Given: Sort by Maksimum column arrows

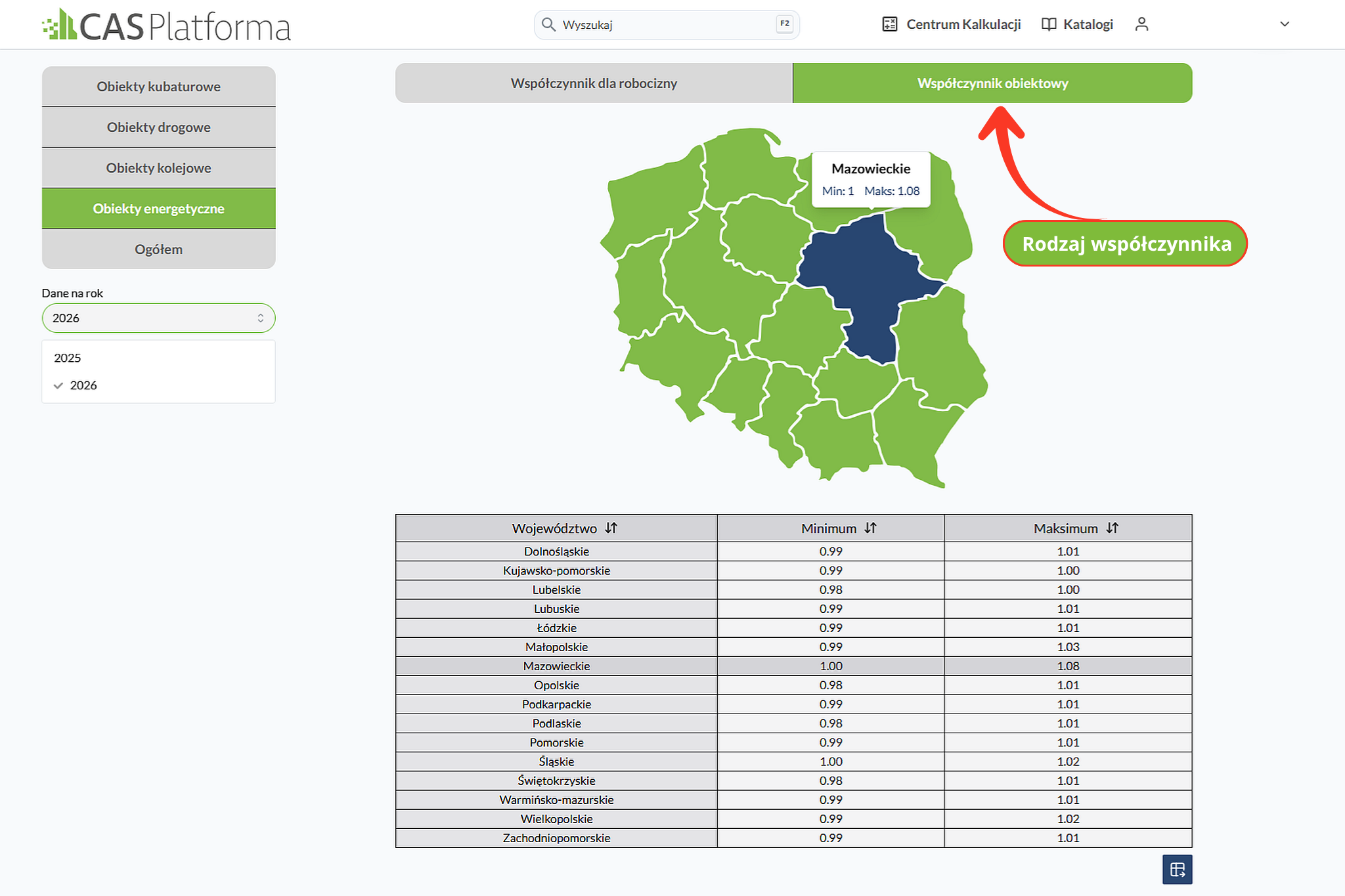Looking at the screenshot, I should click(x=1112, y=528).
